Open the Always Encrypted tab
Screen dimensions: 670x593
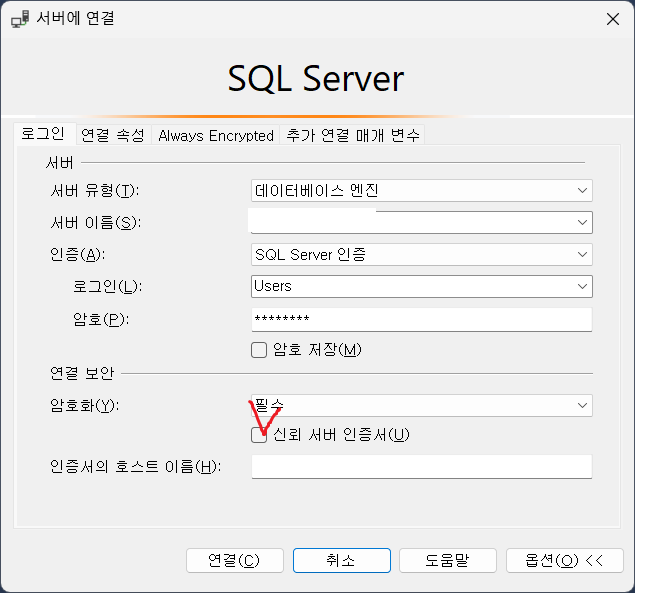(216, 135)
